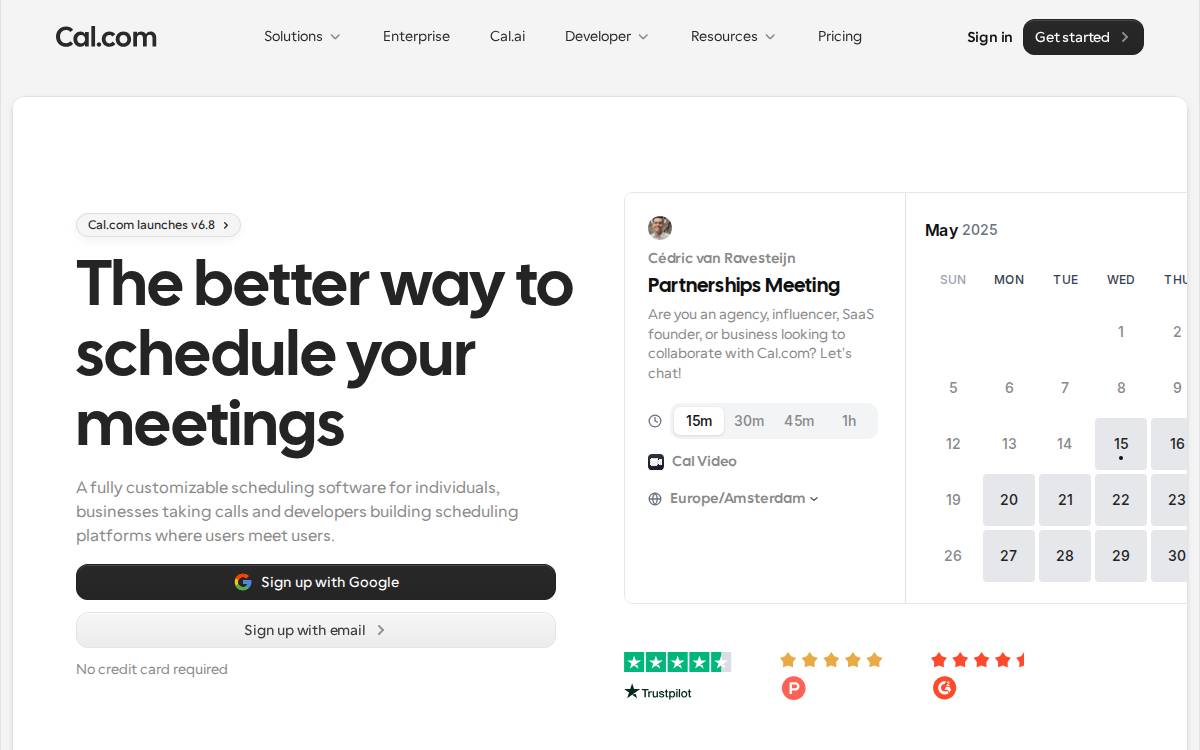This screenshot has height=750, width=1200.
Task: Choose the 1h duration option
Action: (849, 421)
